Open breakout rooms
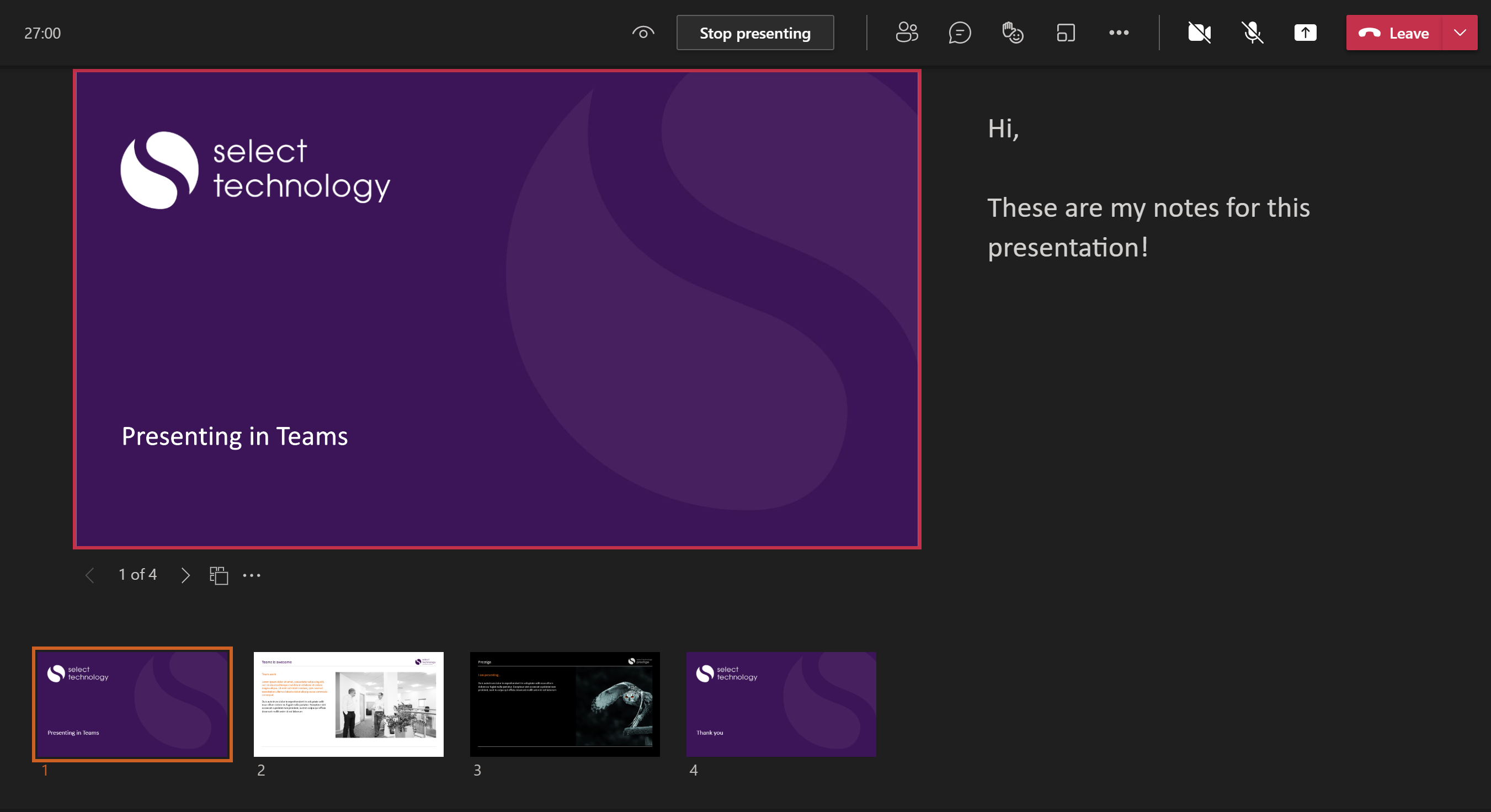Image resolution: width=1491 pixels, height=812 pixels. 1066,33
